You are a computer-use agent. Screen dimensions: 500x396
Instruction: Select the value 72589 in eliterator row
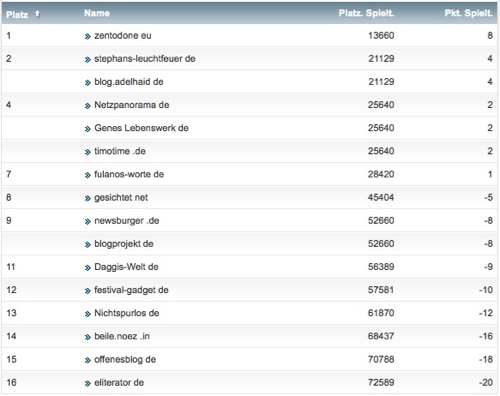pyautogui.click(x=381, y=383)
